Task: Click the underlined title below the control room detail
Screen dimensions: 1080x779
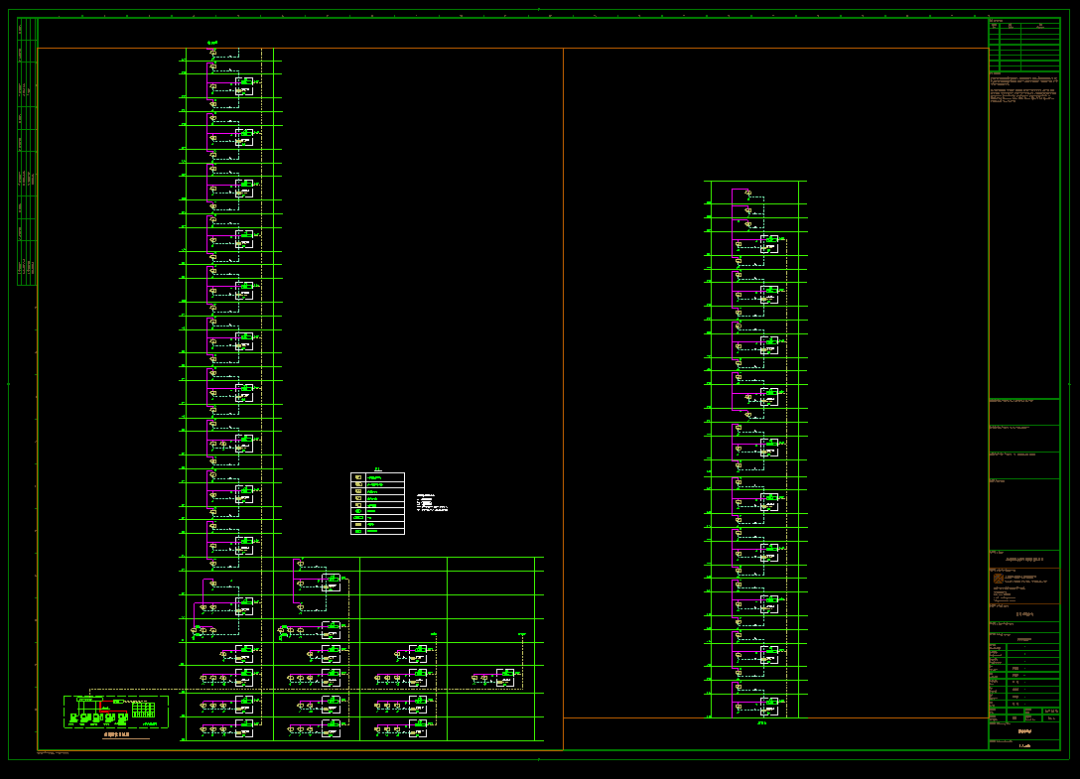Action: tap(116, 735)
